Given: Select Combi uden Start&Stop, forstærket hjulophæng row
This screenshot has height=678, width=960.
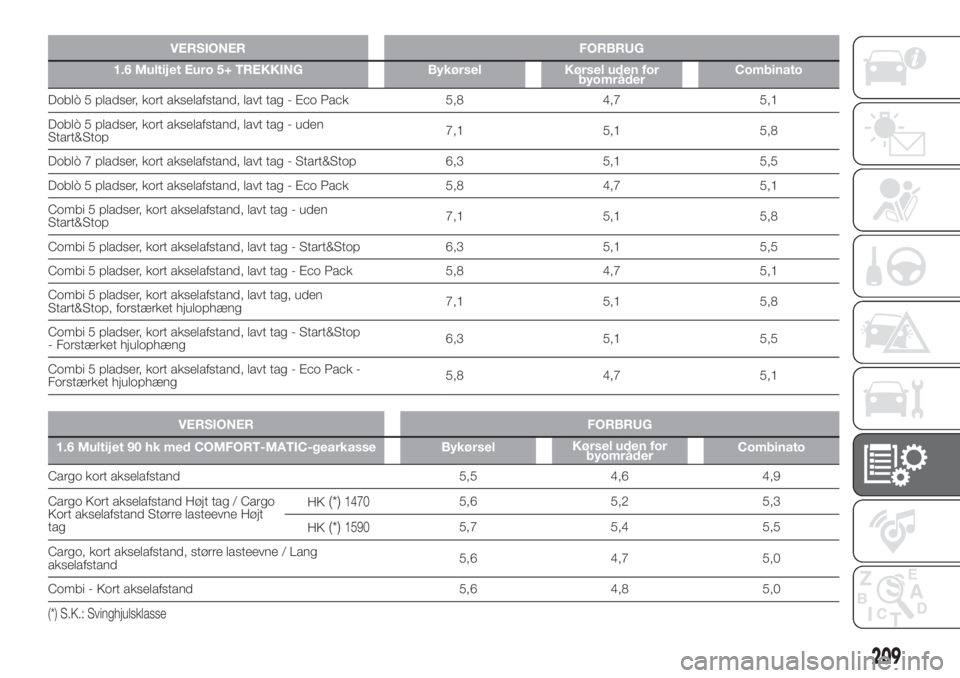Looking at the screenshot, I should click(443, 301).
